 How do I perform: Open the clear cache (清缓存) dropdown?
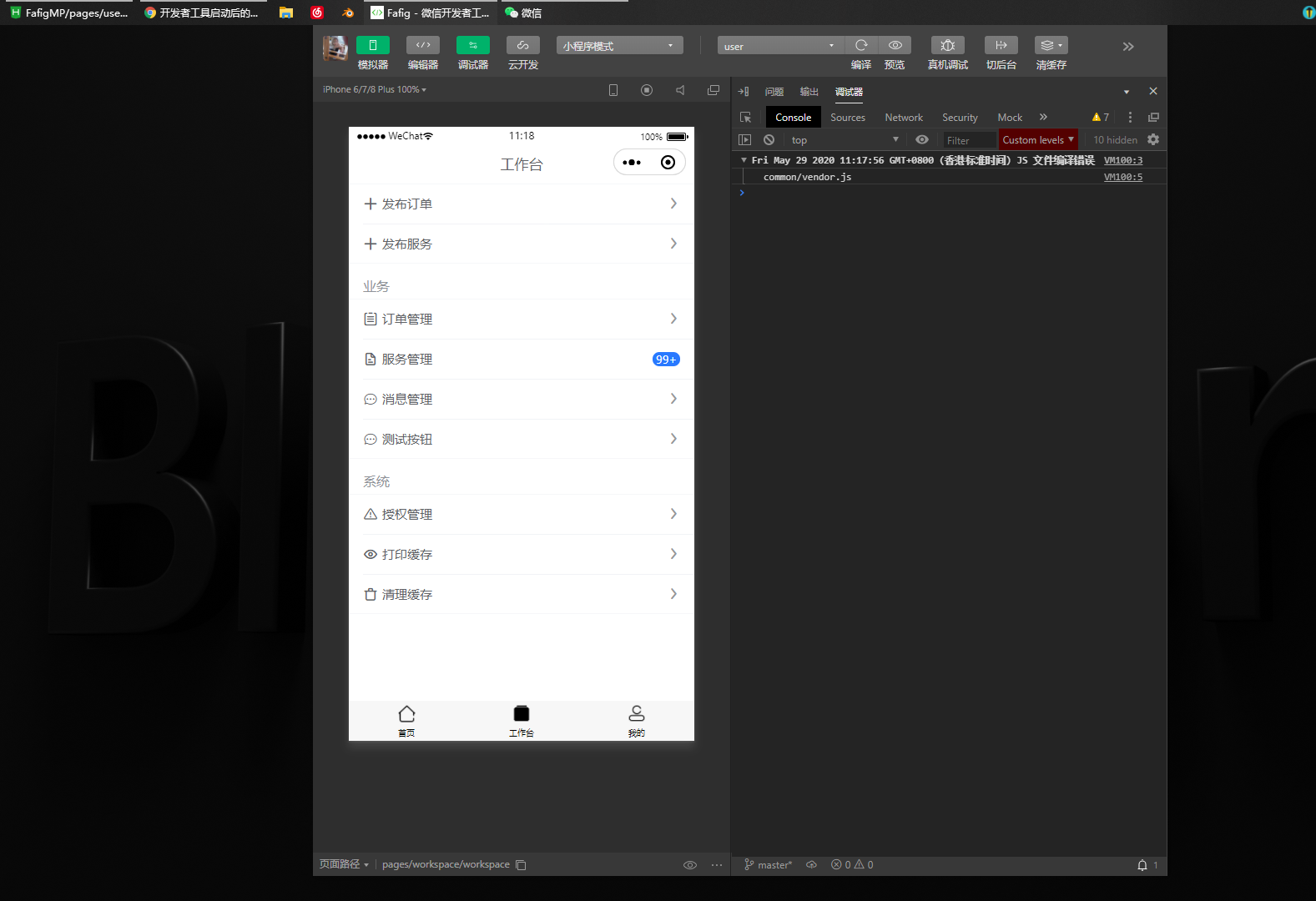(x=1051, y=45)
